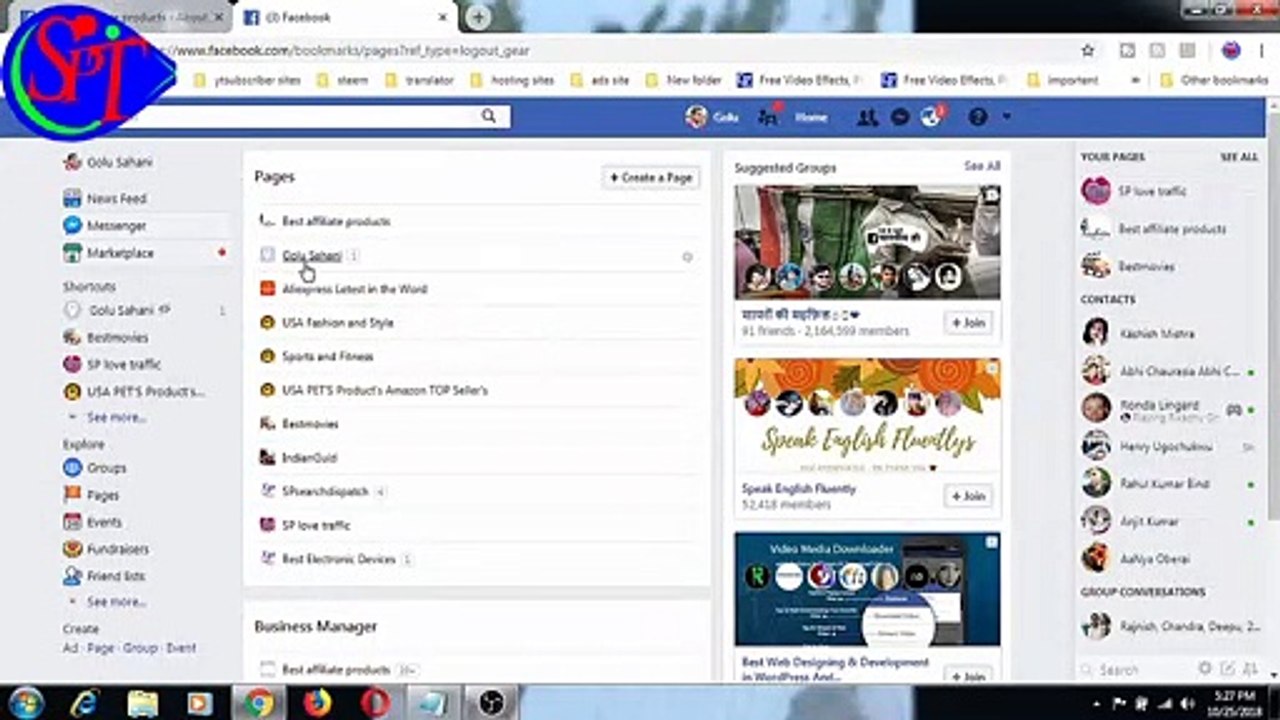Viewport: 1280px width, 720px height.
Task: Open Speak English Fluently group thumbnail
Action: [867, 415]
